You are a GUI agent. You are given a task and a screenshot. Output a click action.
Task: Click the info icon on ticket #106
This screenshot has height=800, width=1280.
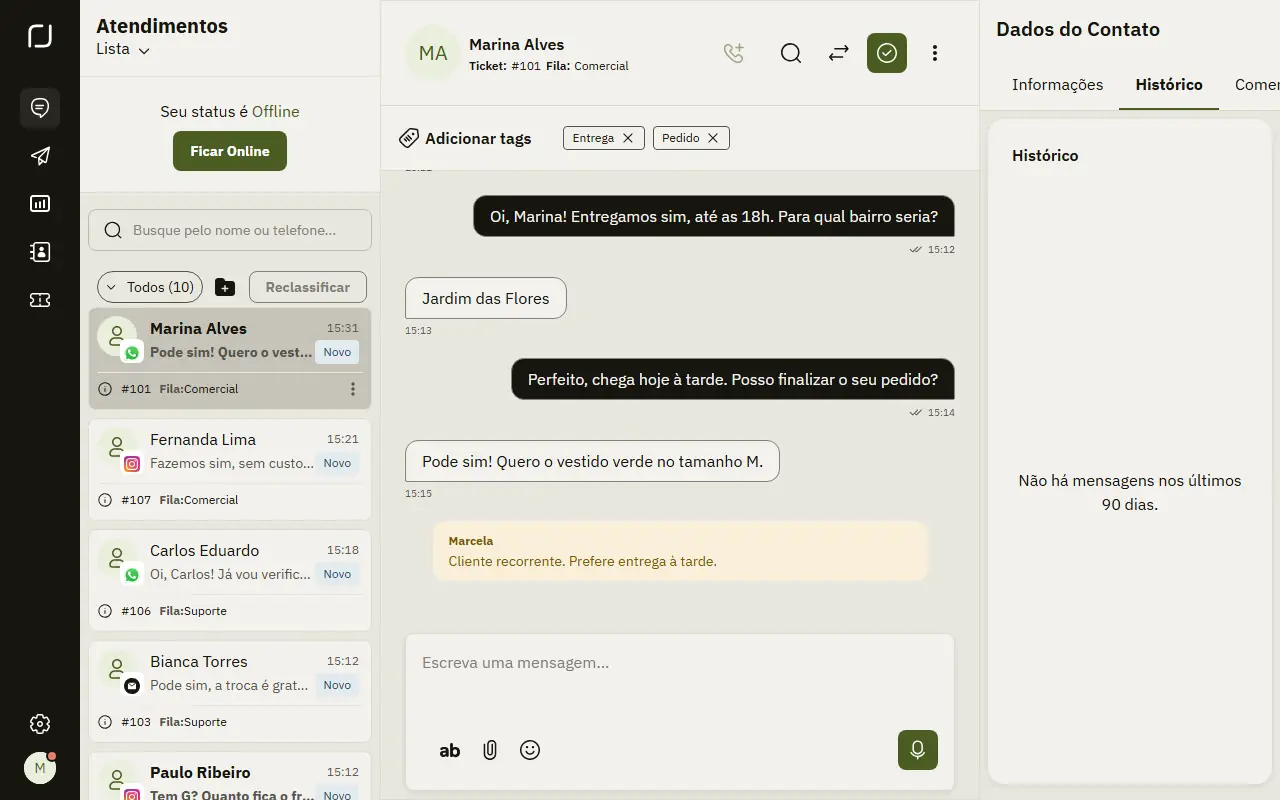105,611
